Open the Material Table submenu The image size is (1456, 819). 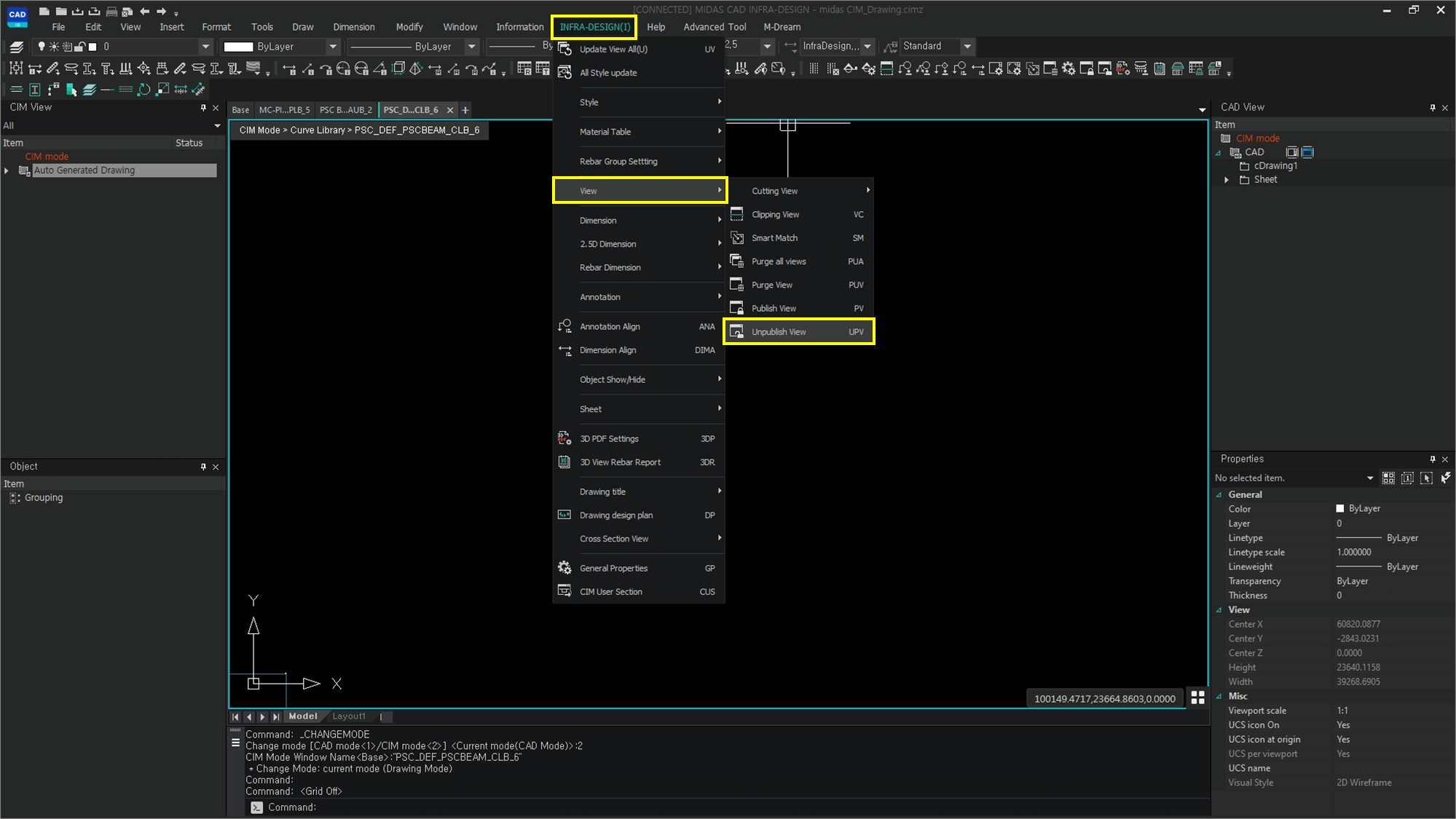coord(639,132)
